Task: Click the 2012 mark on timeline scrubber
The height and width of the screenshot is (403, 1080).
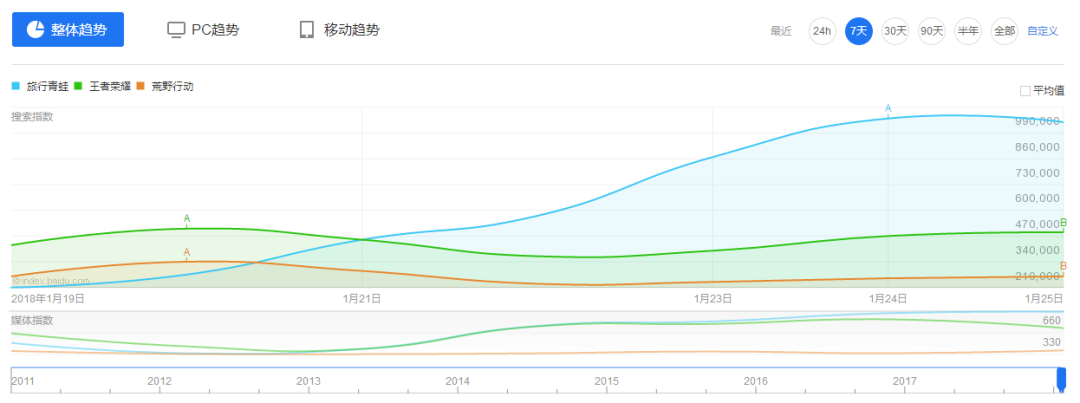Action: click(159, 381)
